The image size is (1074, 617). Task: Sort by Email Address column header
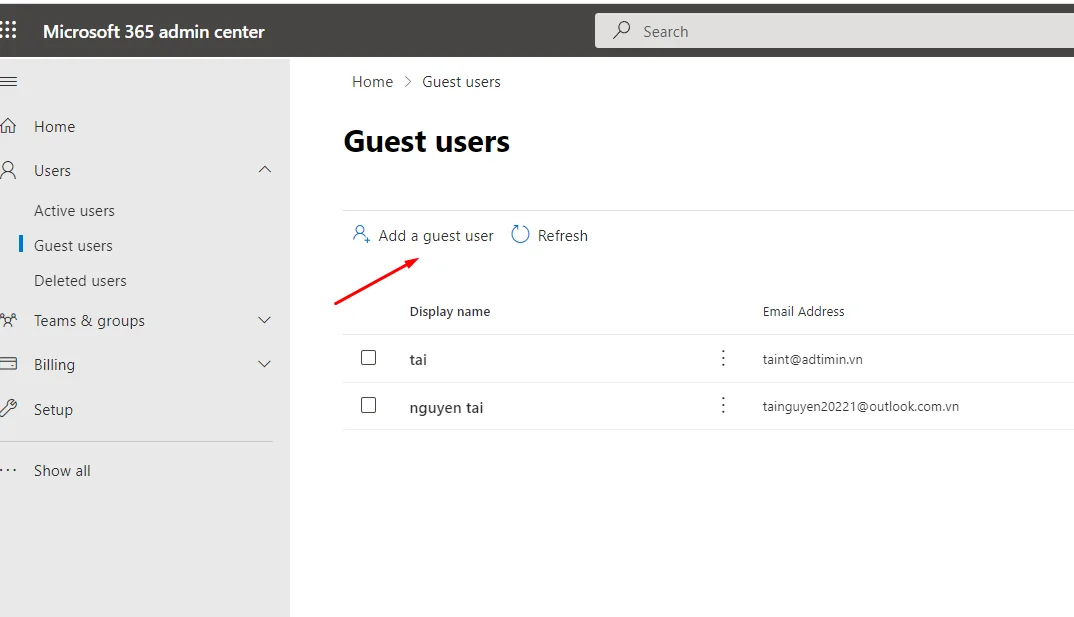[x=803, y=312]
